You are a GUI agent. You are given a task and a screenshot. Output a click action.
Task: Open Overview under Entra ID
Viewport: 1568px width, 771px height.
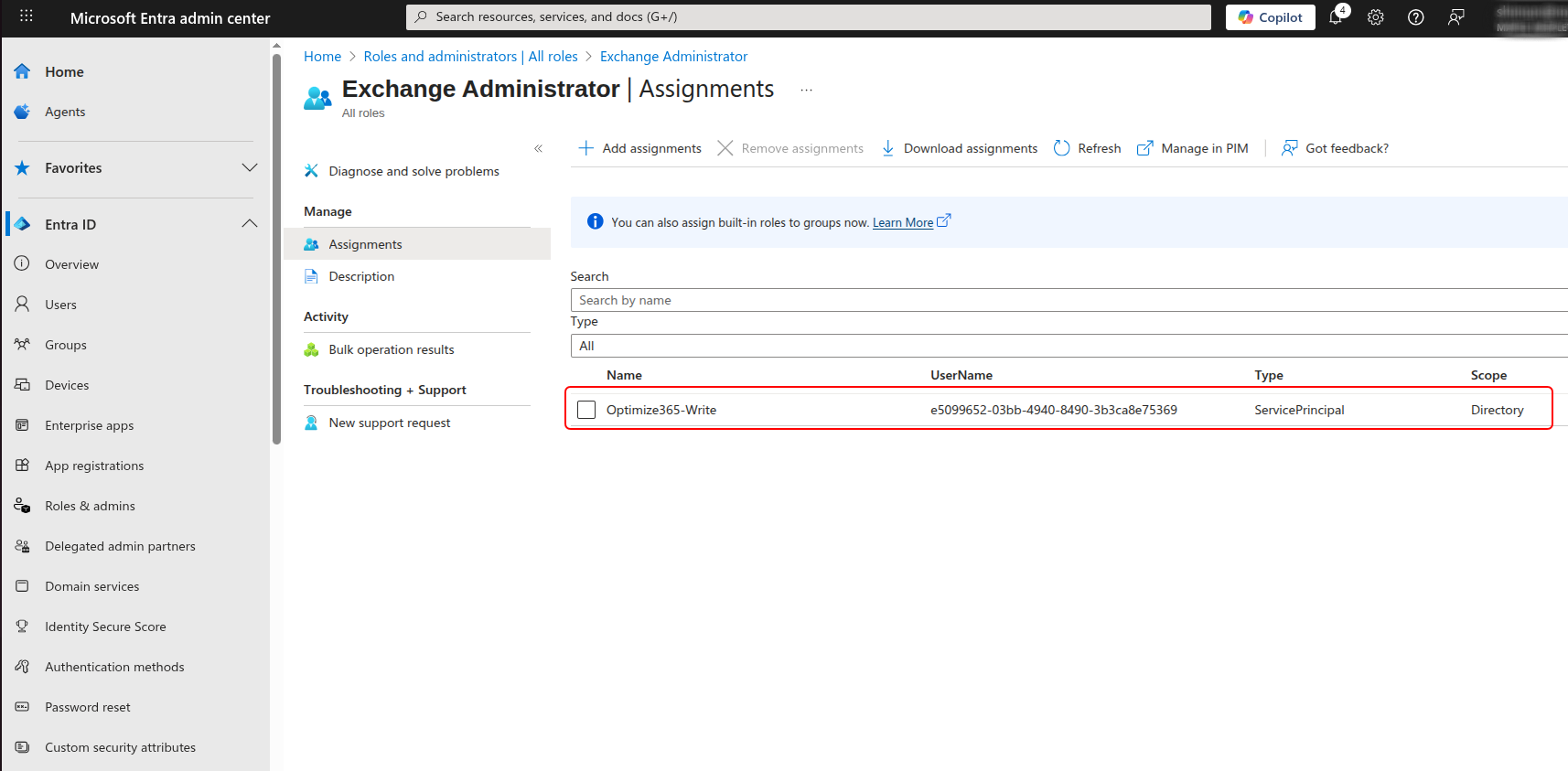click(x=71, y=264)
